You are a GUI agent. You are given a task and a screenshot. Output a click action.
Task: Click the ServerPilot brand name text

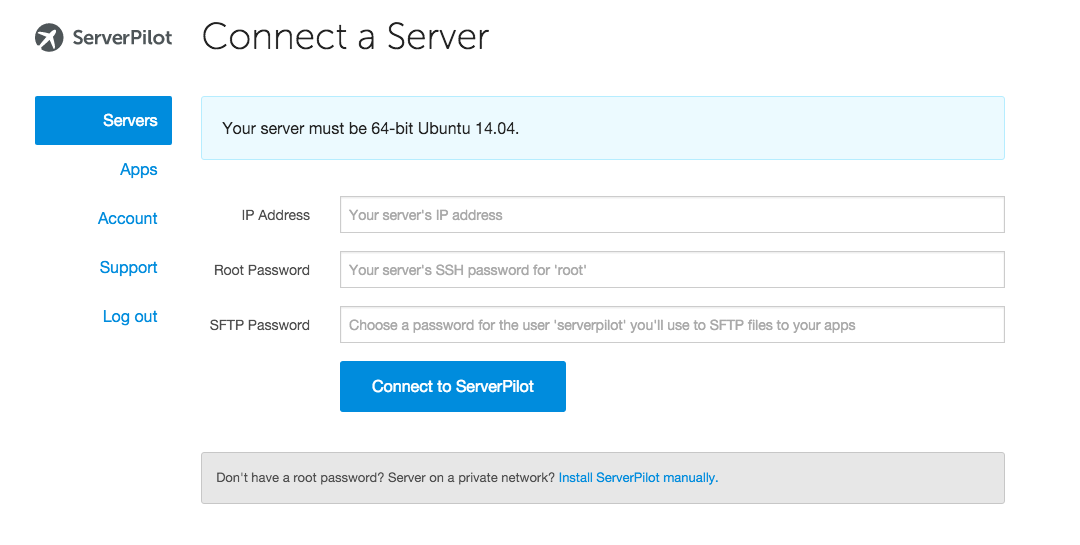[x=123, y=37]
